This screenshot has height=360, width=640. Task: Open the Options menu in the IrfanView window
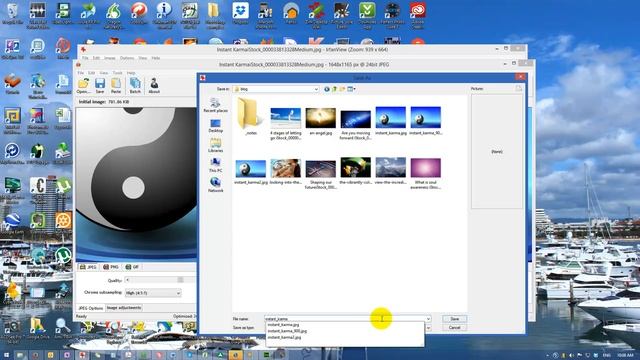pyautogui.click(x=127, y=58)
